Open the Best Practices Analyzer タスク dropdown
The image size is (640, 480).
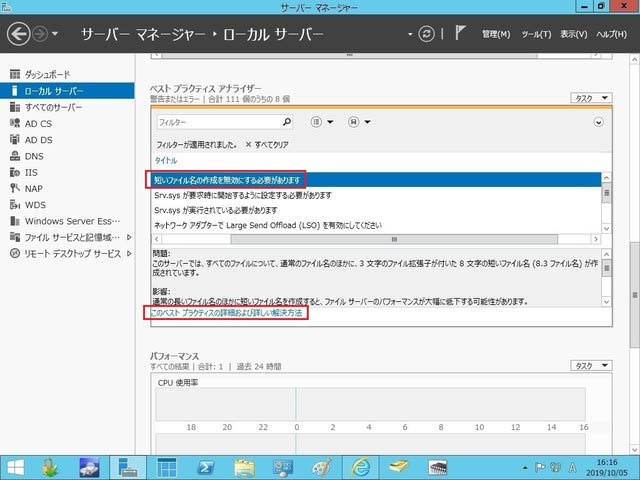click(x=591, y=98)
